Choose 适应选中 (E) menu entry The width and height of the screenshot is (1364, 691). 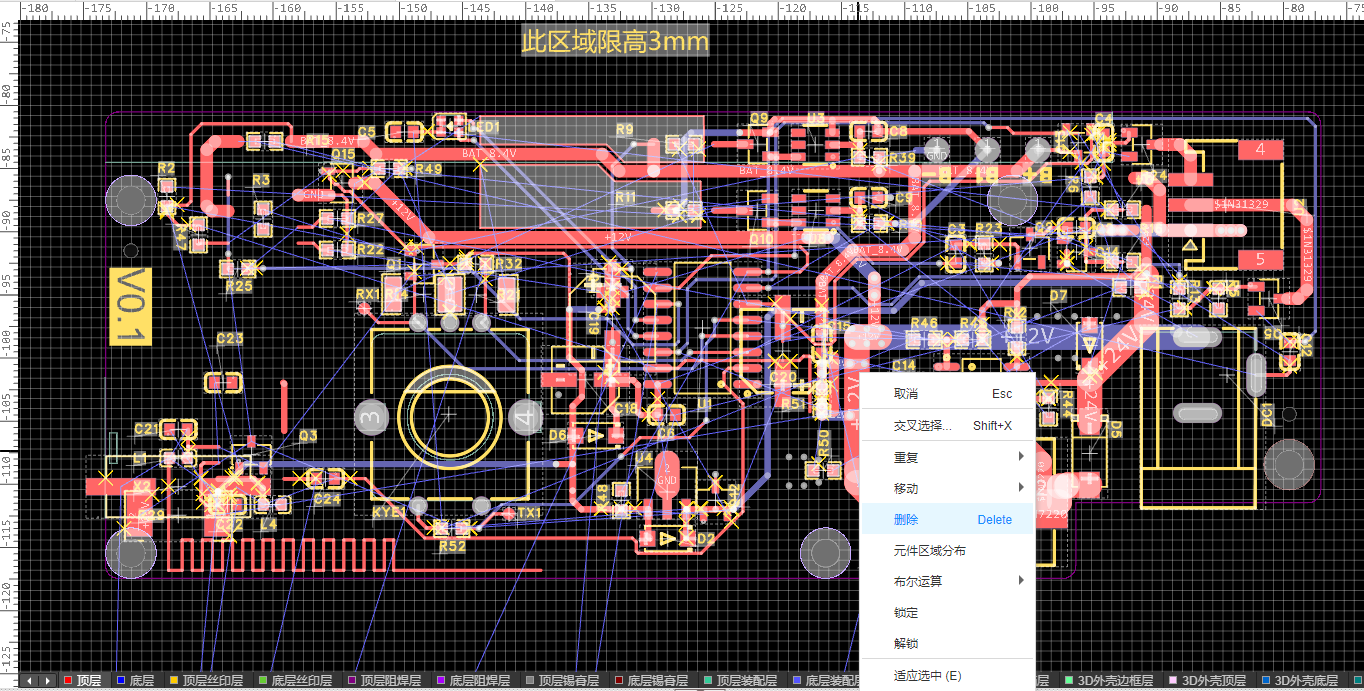(927, 676)
